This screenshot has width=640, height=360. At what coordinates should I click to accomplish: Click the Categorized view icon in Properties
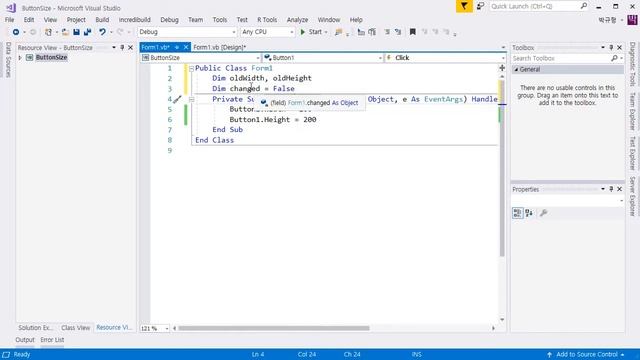[x=518, y=213]
